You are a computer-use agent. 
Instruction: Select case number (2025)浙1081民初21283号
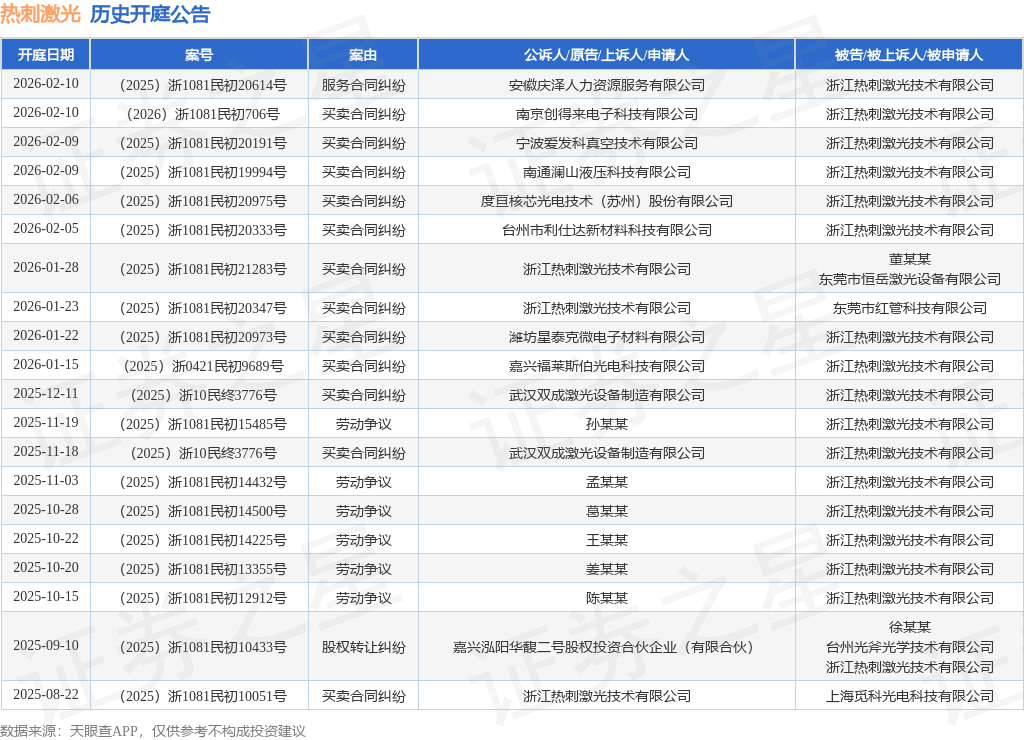click(203, 269)
